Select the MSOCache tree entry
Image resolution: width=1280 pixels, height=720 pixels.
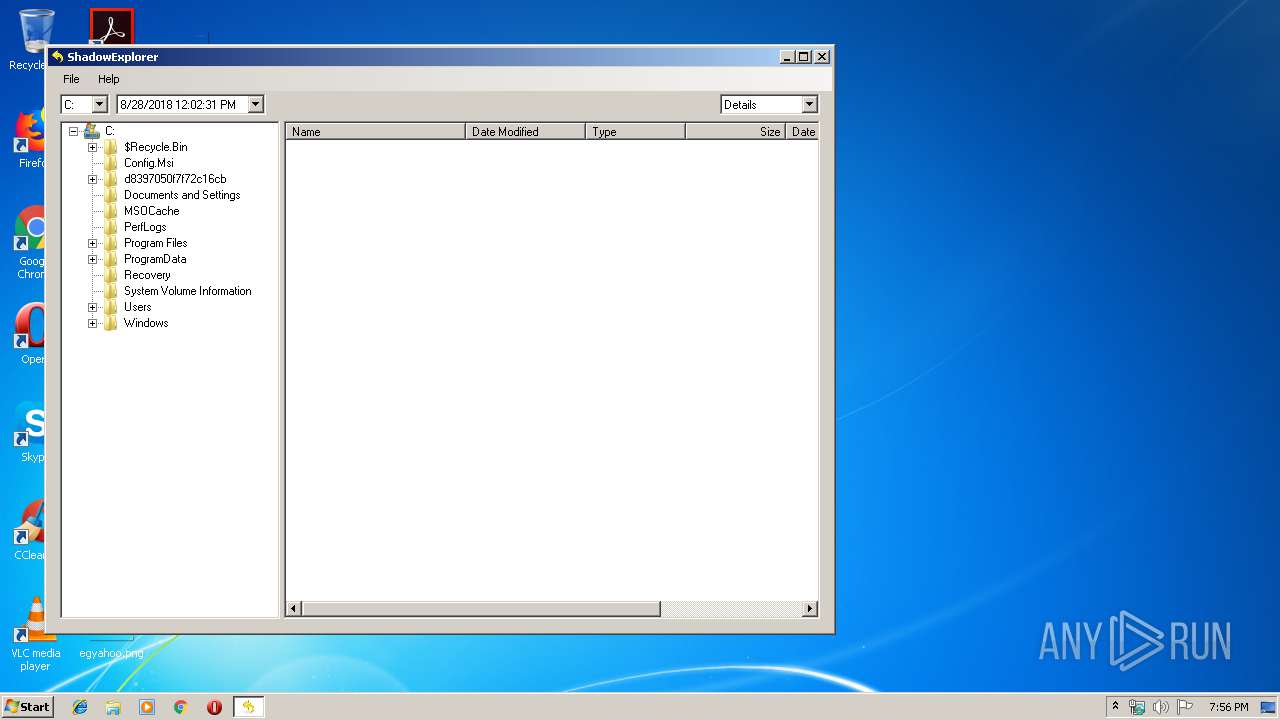coord(151,211)
